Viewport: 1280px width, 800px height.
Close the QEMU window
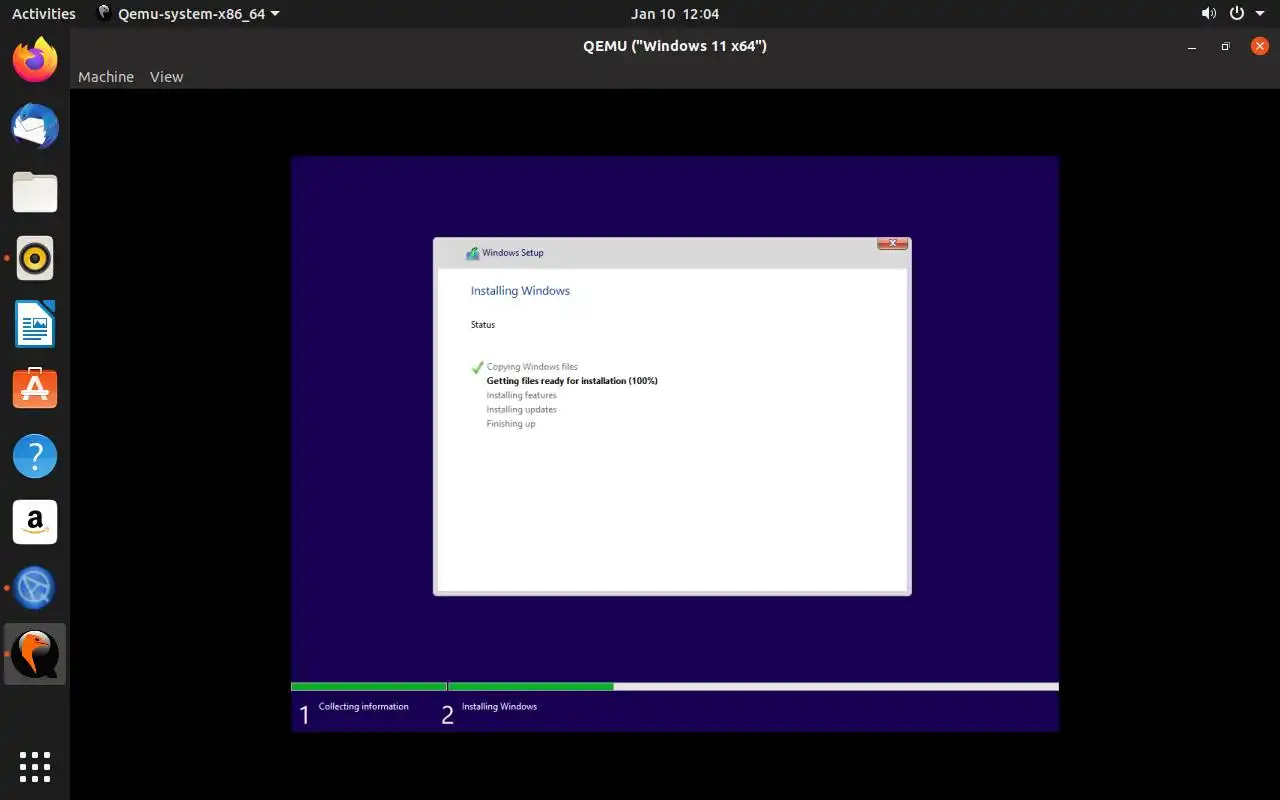1259,47
